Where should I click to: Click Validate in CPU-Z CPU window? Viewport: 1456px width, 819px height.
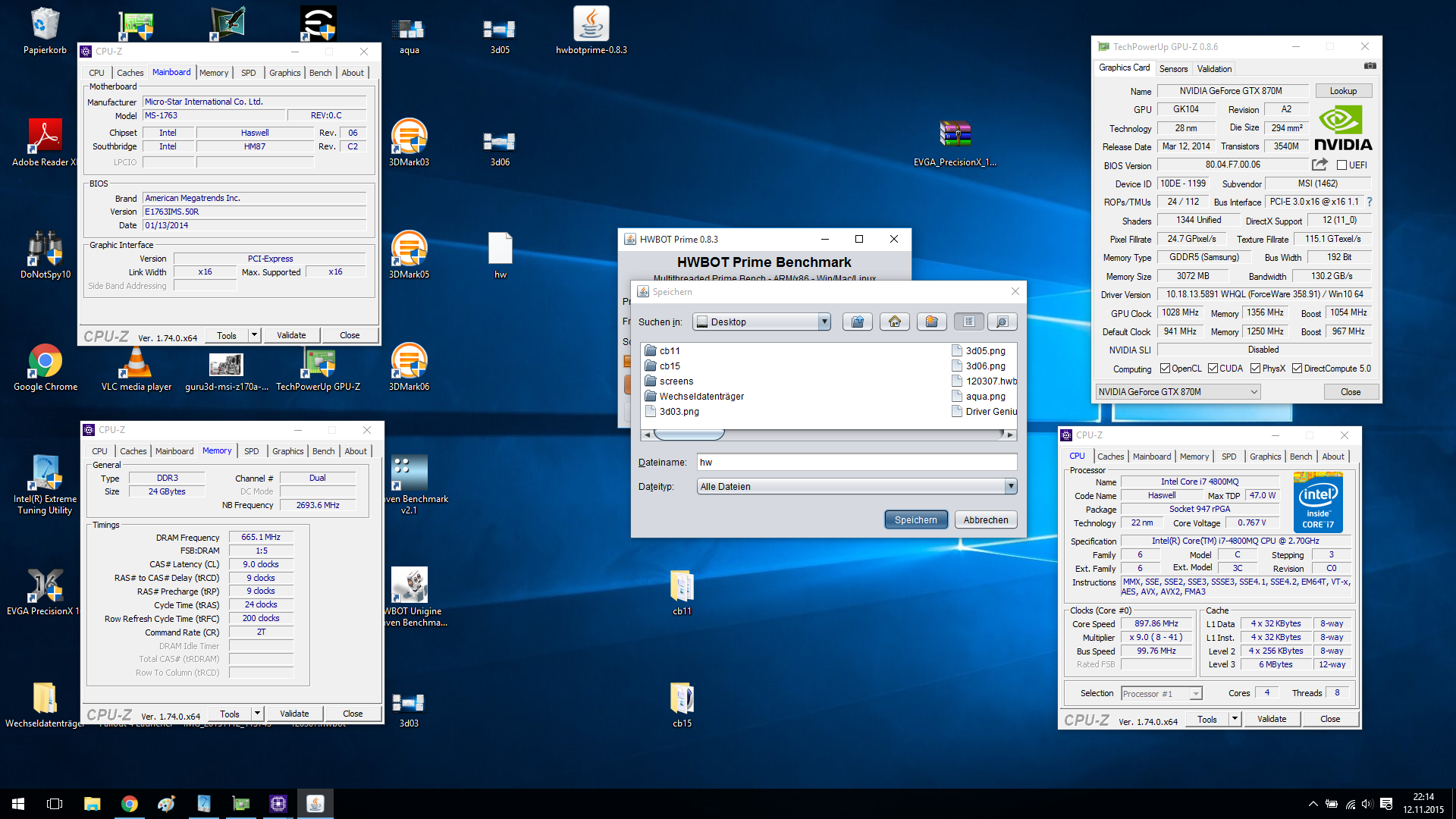tap(1272, 719)
